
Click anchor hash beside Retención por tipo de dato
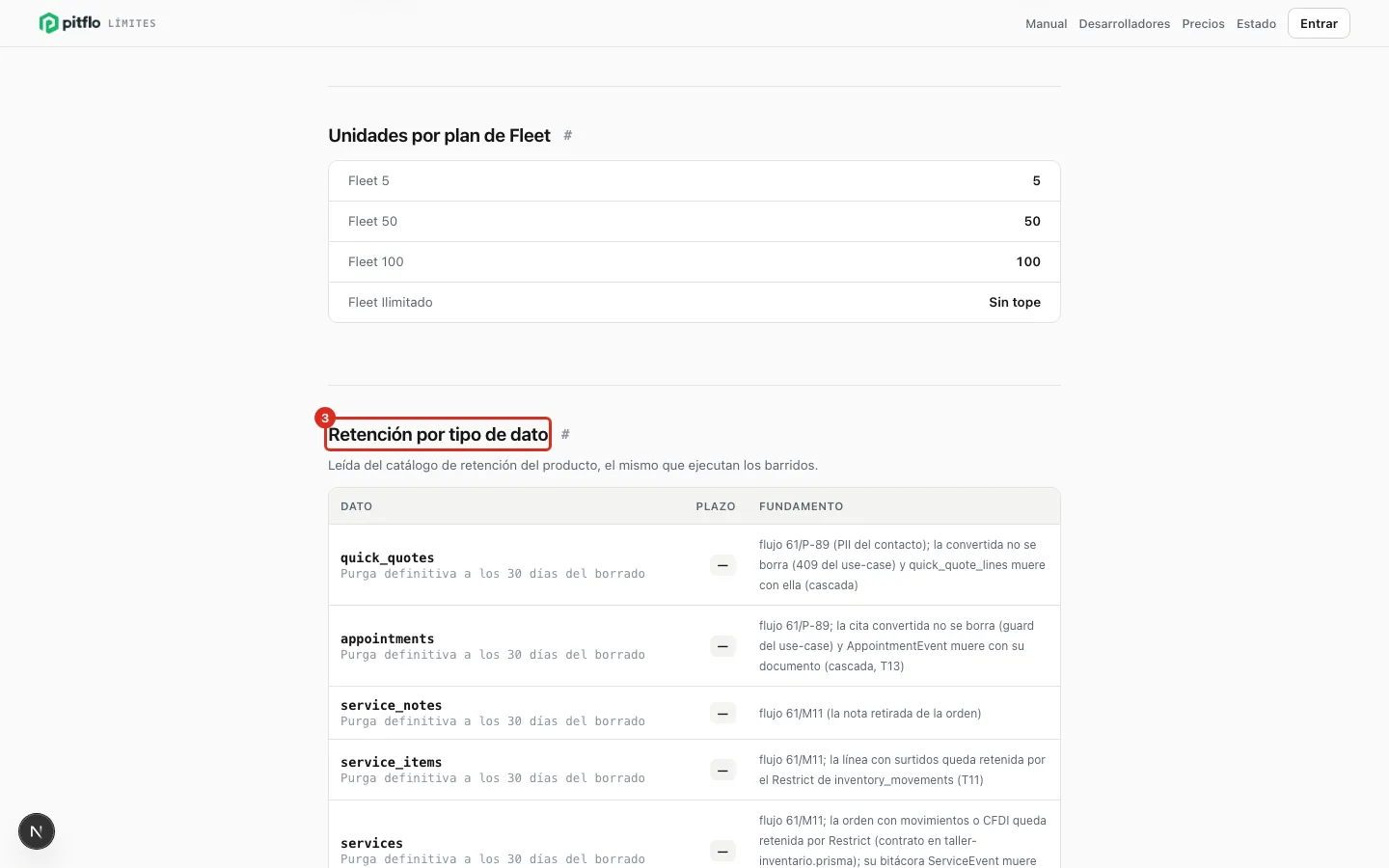point(565,434)
